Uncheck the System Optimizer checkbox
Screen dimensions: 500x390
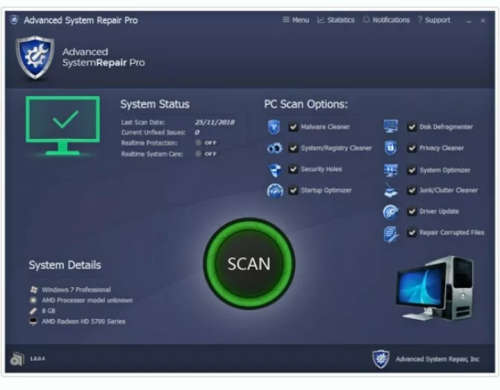(x=412, y=170)
